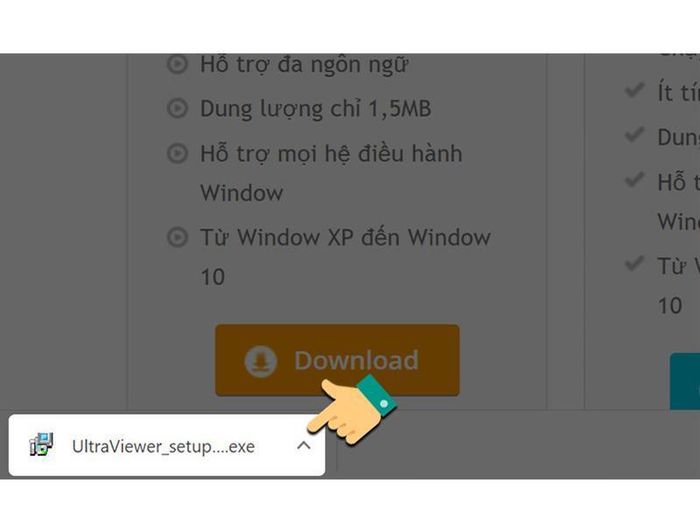Click the bullet icon beside Hỗ trợ đa ngôn ngữ
700x525 pixels.
coord(177,64)
